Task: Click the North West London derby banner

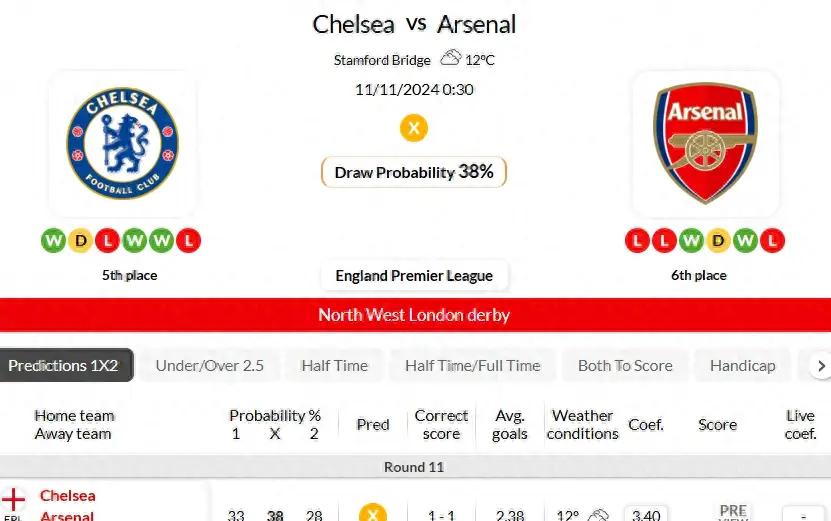Action: (416, 315)
